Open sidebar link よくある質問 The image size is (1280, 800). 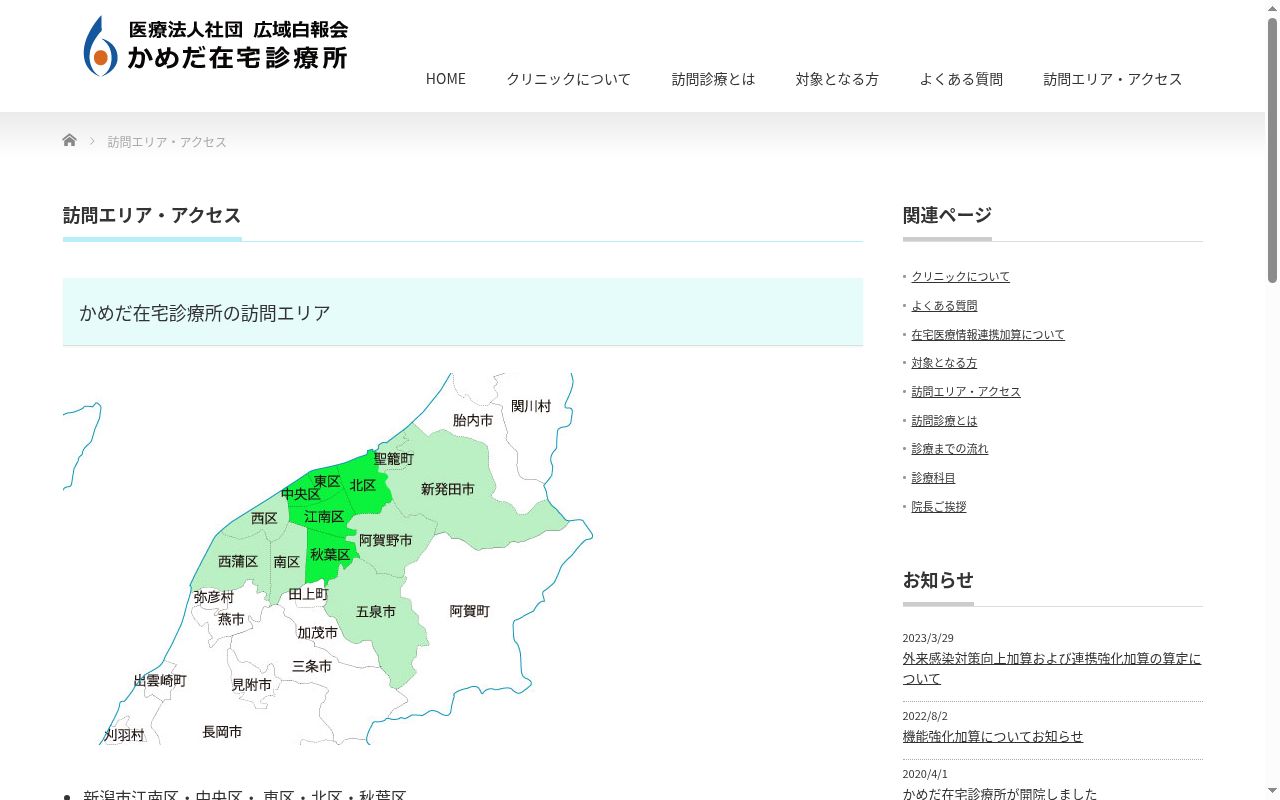pos(945,306)
